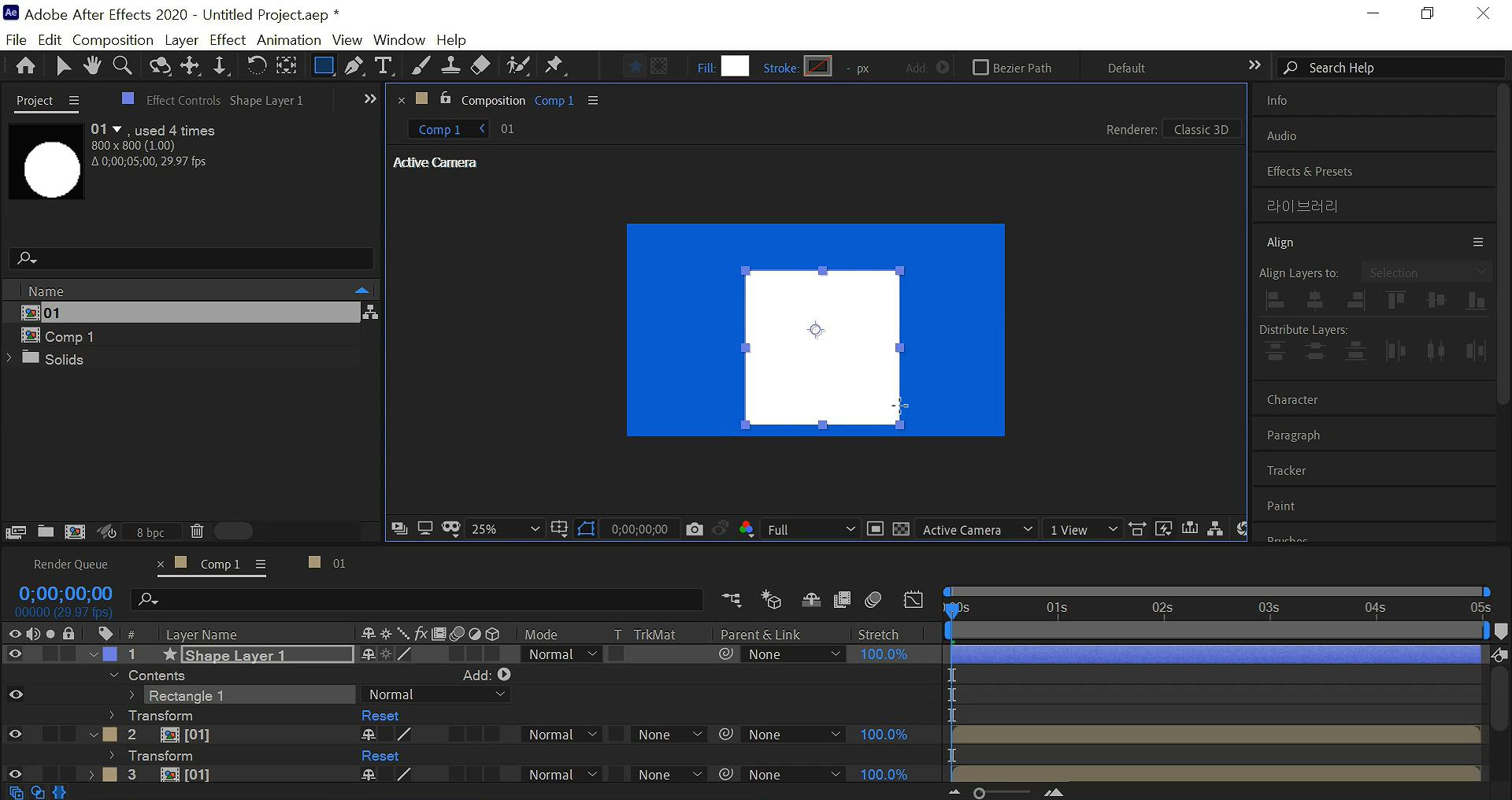Screen dimensions: 1512x800
Task: Expand the Solids folder
Action: (9, 358)
